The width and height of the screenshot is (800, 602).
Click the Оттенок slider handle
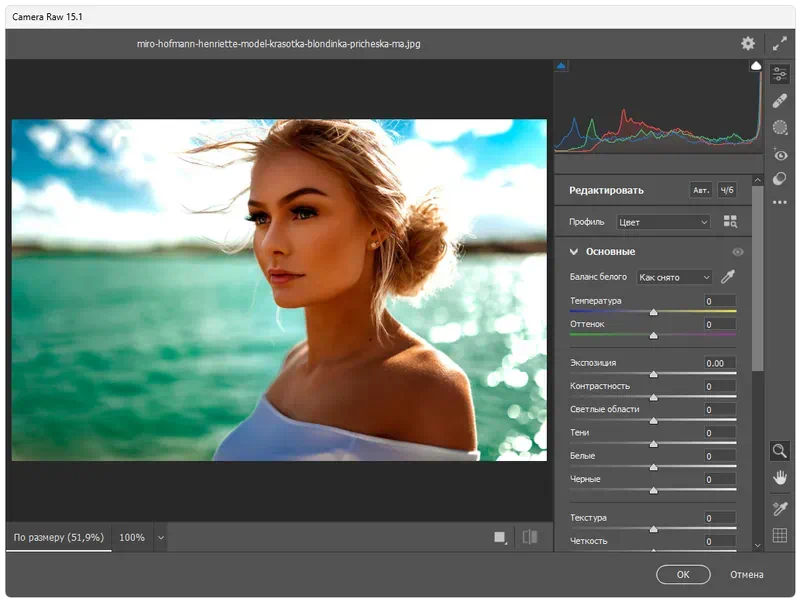(653, 336)
